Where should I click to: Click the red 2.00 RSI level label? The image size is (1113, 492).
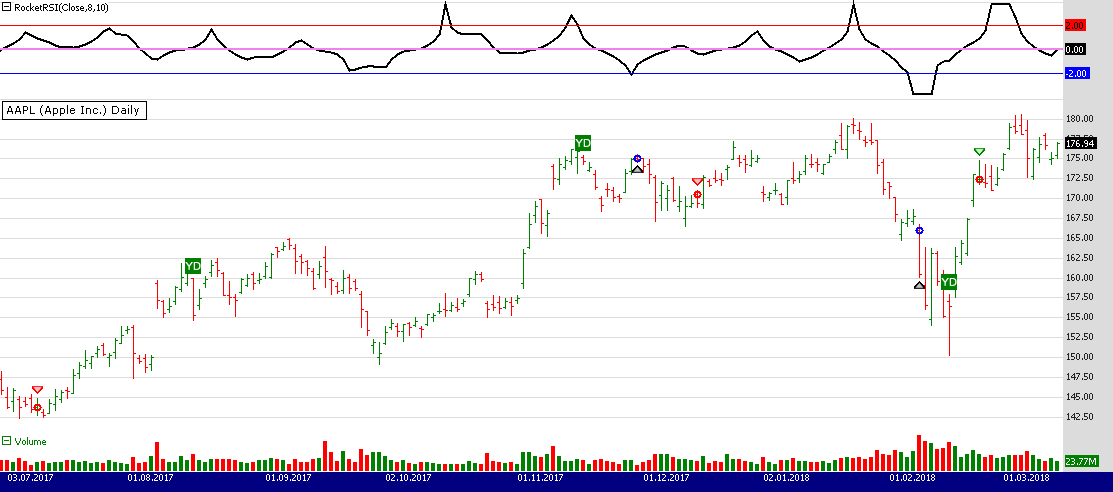(1076, 25)
